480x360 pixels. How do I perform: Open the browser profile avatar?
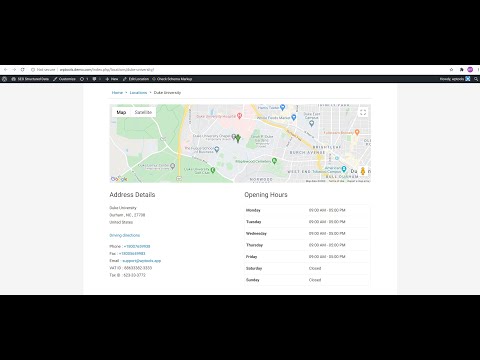tap(470, 70)
